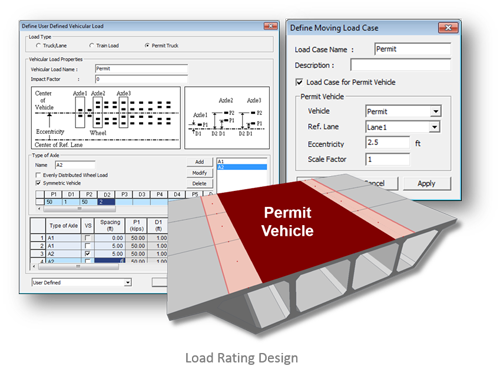The width and height of the screenshot is (500, 376).
Task: Select the Train Load radio button
Action: [x=91, y=45]
